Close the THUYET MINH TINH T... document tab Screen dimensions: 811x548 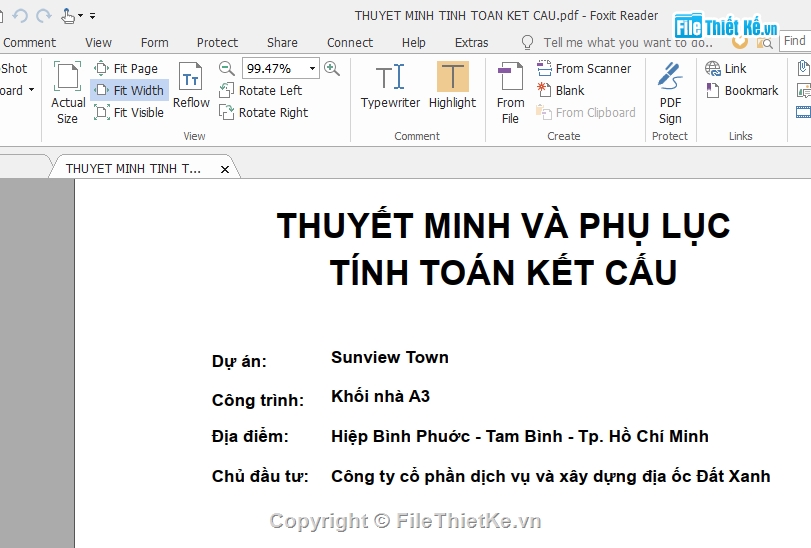click(224, 169)
